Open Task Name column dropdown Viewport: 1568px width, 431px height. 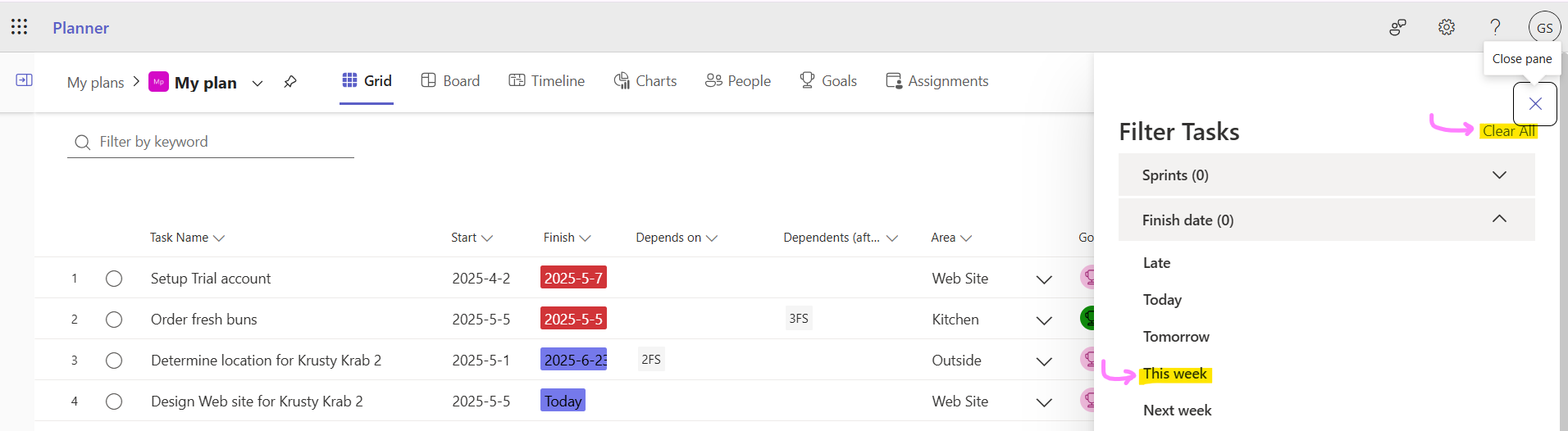(219, 238)
